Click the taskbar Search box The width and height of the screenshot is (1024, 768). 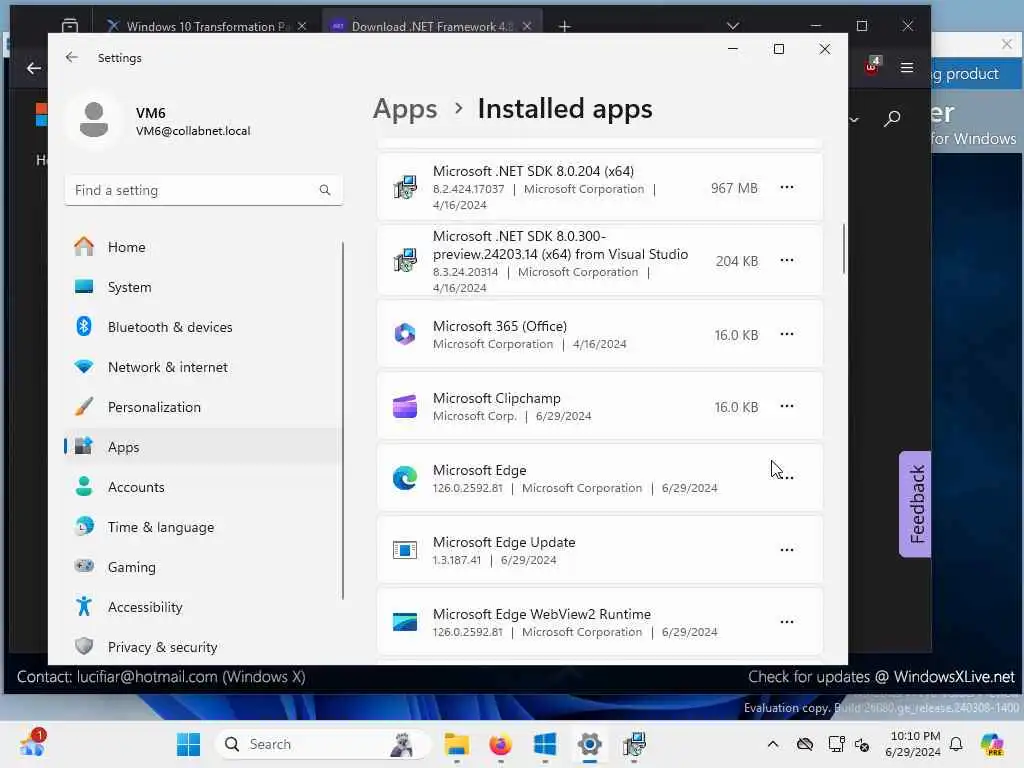323,744
